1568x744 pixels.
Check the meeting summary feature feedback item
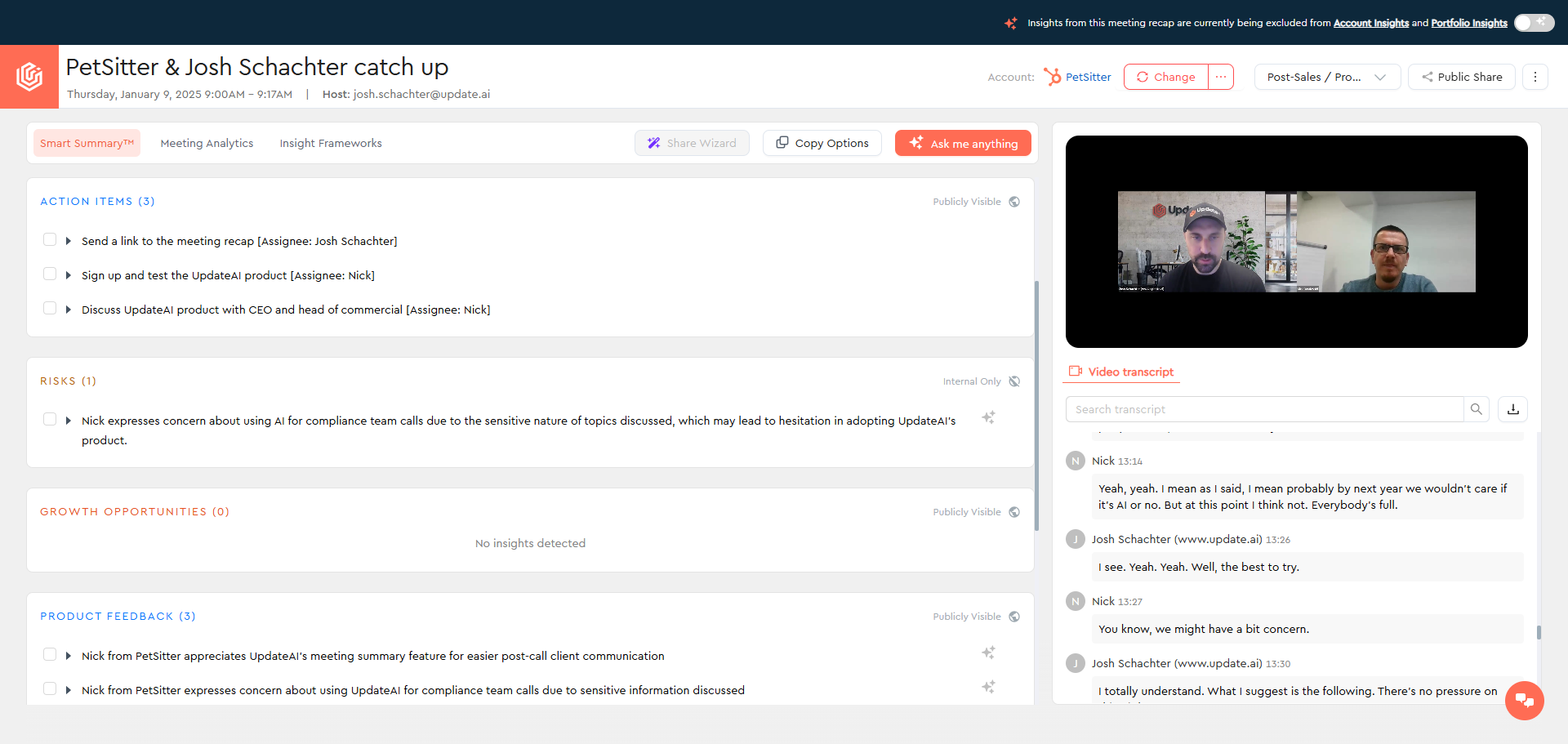point(50,655)
